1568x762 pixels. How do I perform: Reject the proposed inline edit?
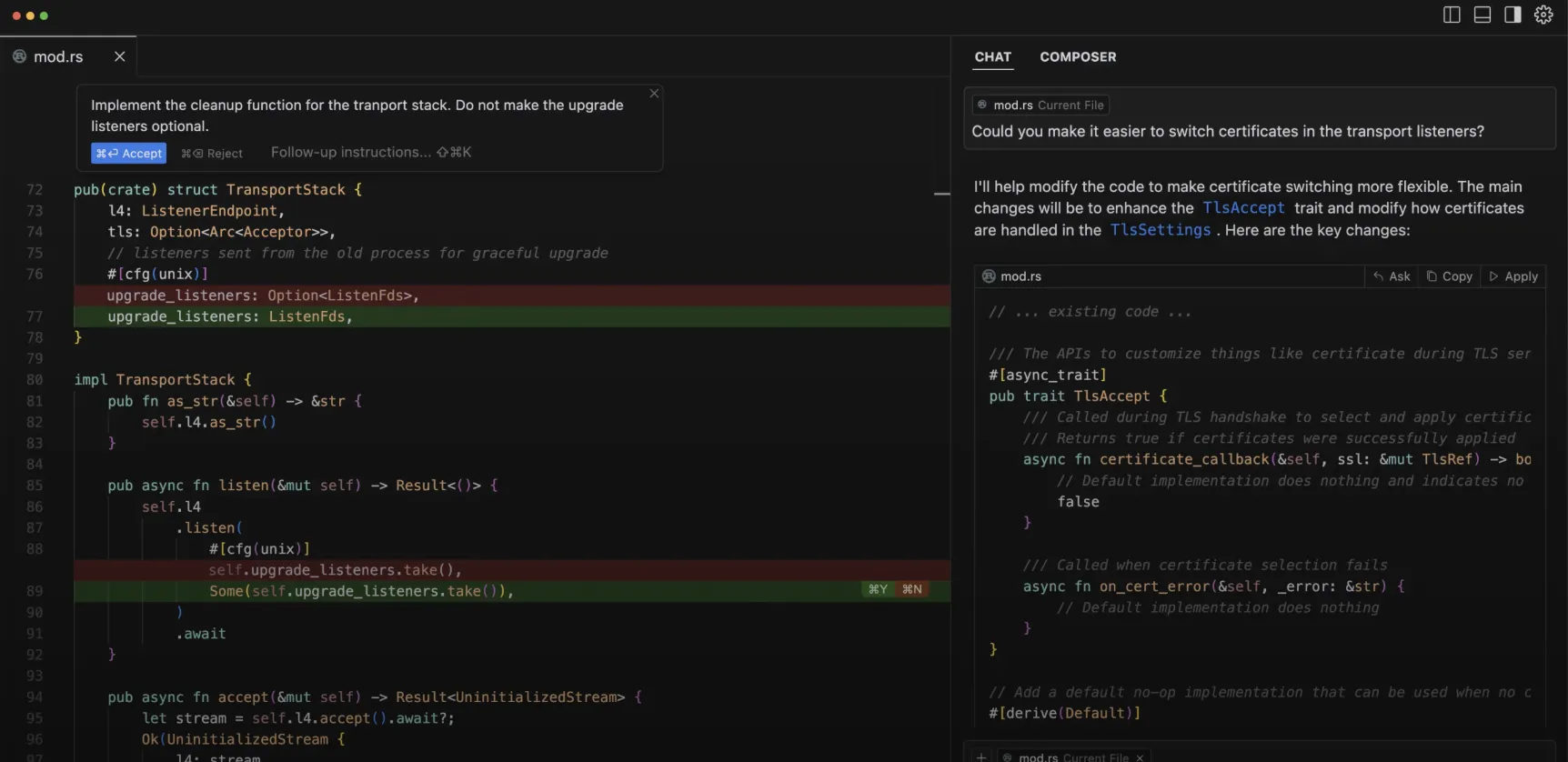point(212,153)
